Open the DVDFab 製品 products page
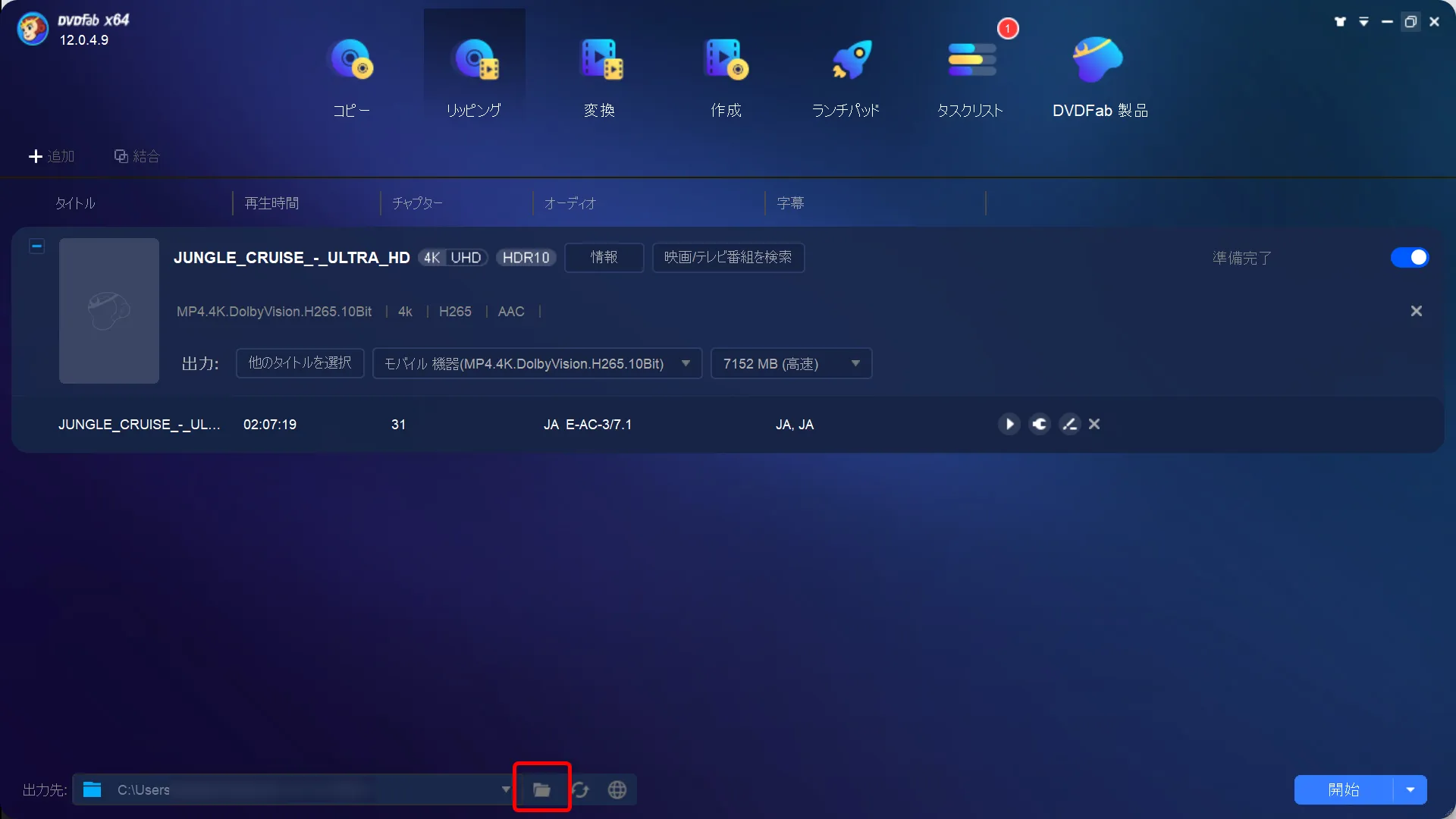Viewport: 1456px width, 819px height. point(1100,77)
